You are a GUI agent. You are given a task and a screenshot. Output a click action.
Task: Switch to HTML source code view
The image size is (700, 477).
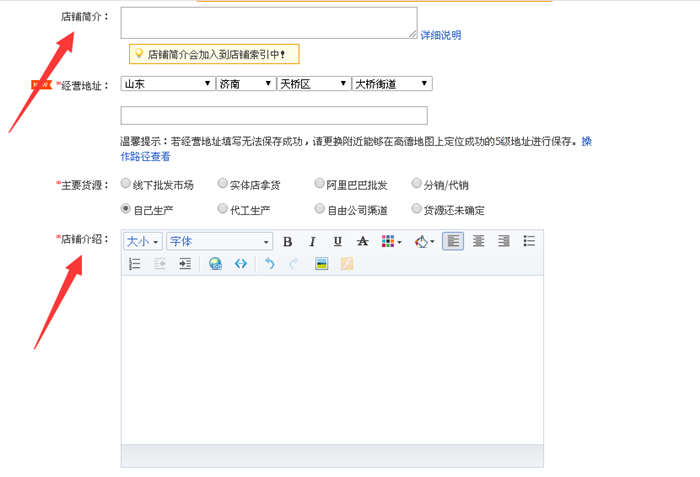240,264
